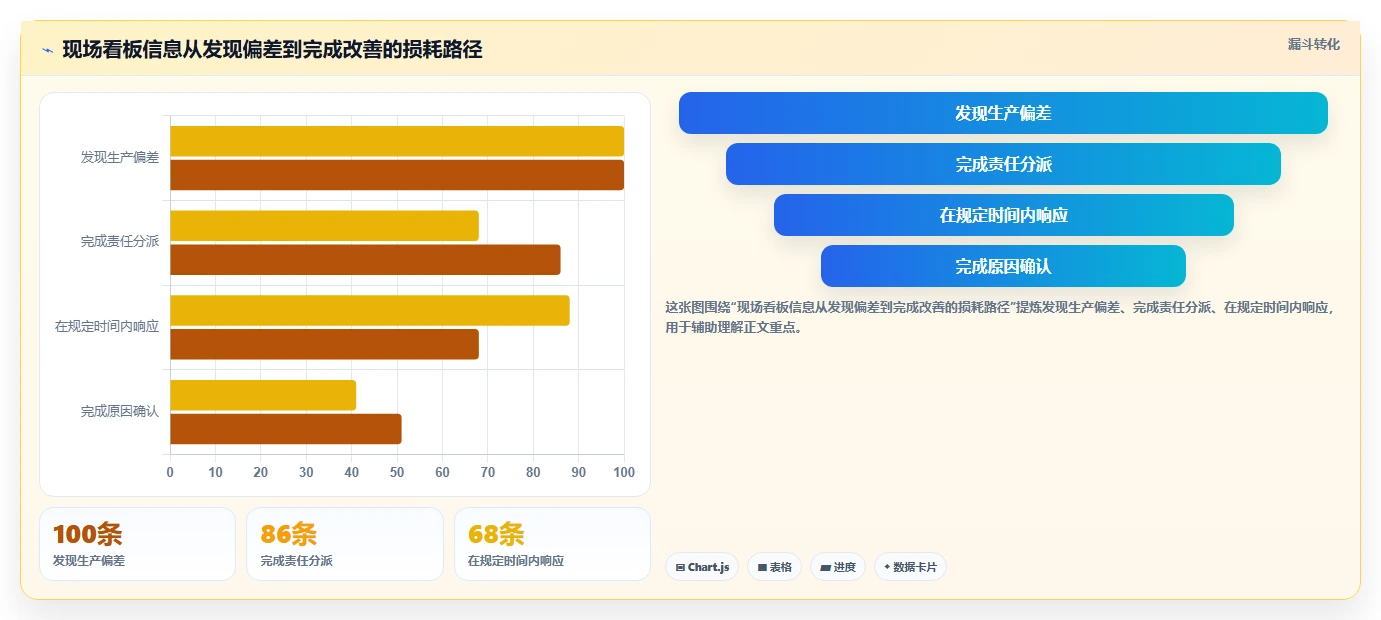Select the 发现生产偏差 funnel stage
The height and width of the screenshot is (620, 1381).
pos(1003,113)
